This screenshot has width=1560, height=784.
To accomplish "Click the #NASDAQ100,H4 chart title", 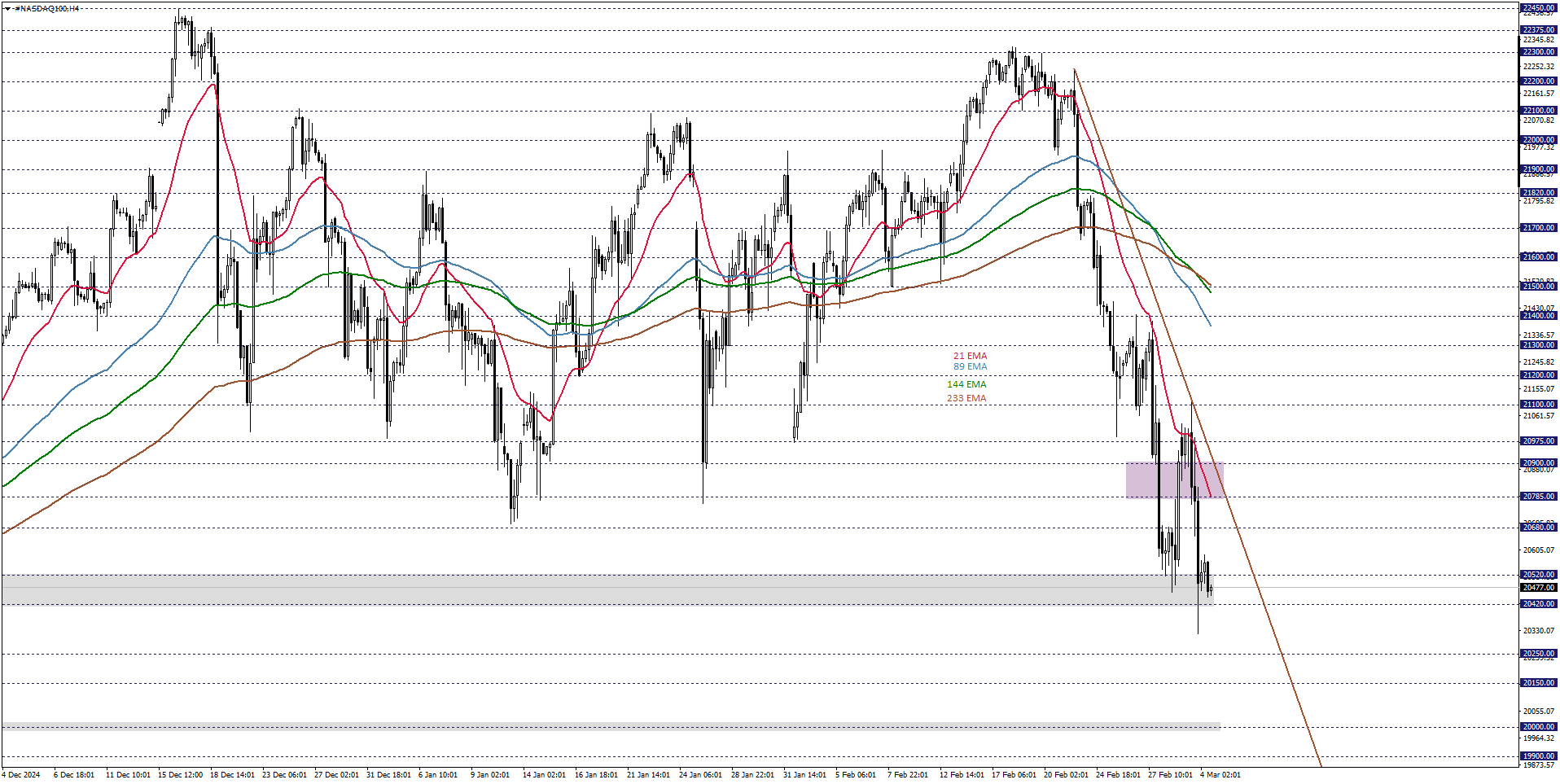I will click(47, 8).
